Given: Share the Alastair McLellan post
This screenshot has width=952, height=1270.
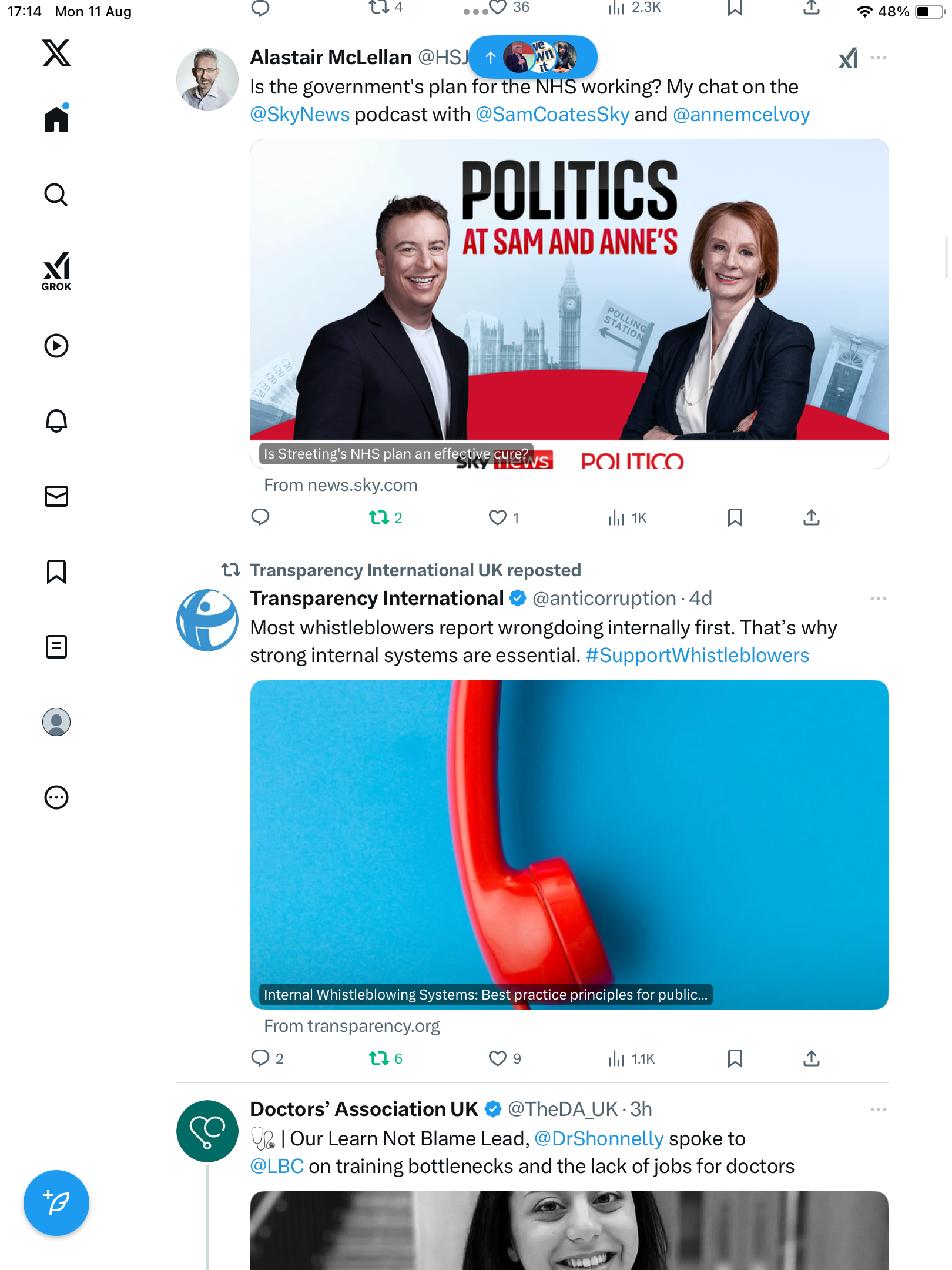Looking at the screenshot, I should pyautogui.click(x=811, y=517).
